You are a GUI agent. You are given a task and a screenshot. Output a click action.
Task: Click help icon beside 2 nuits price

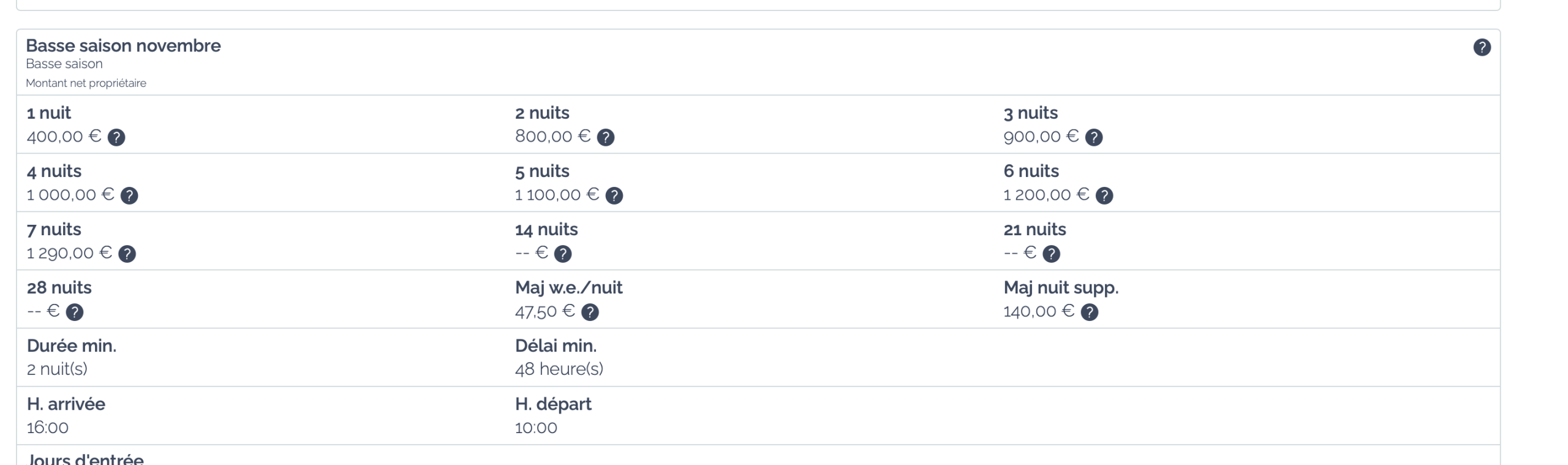point(606,137)
